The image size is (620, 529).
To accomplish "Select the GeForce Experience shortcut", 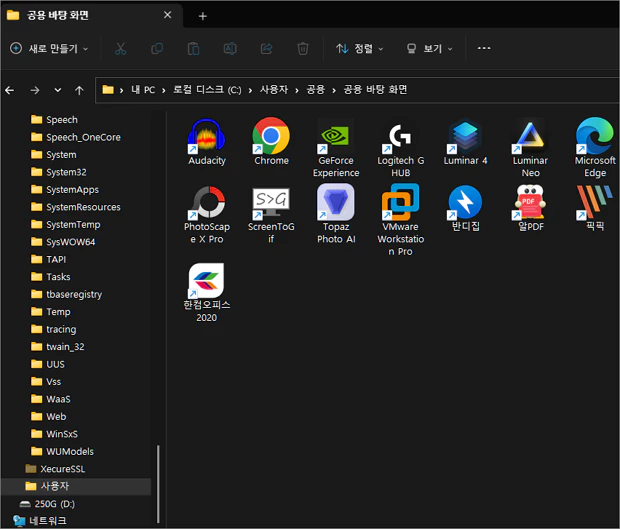I will pyautogui.click(x=336, y=148).
